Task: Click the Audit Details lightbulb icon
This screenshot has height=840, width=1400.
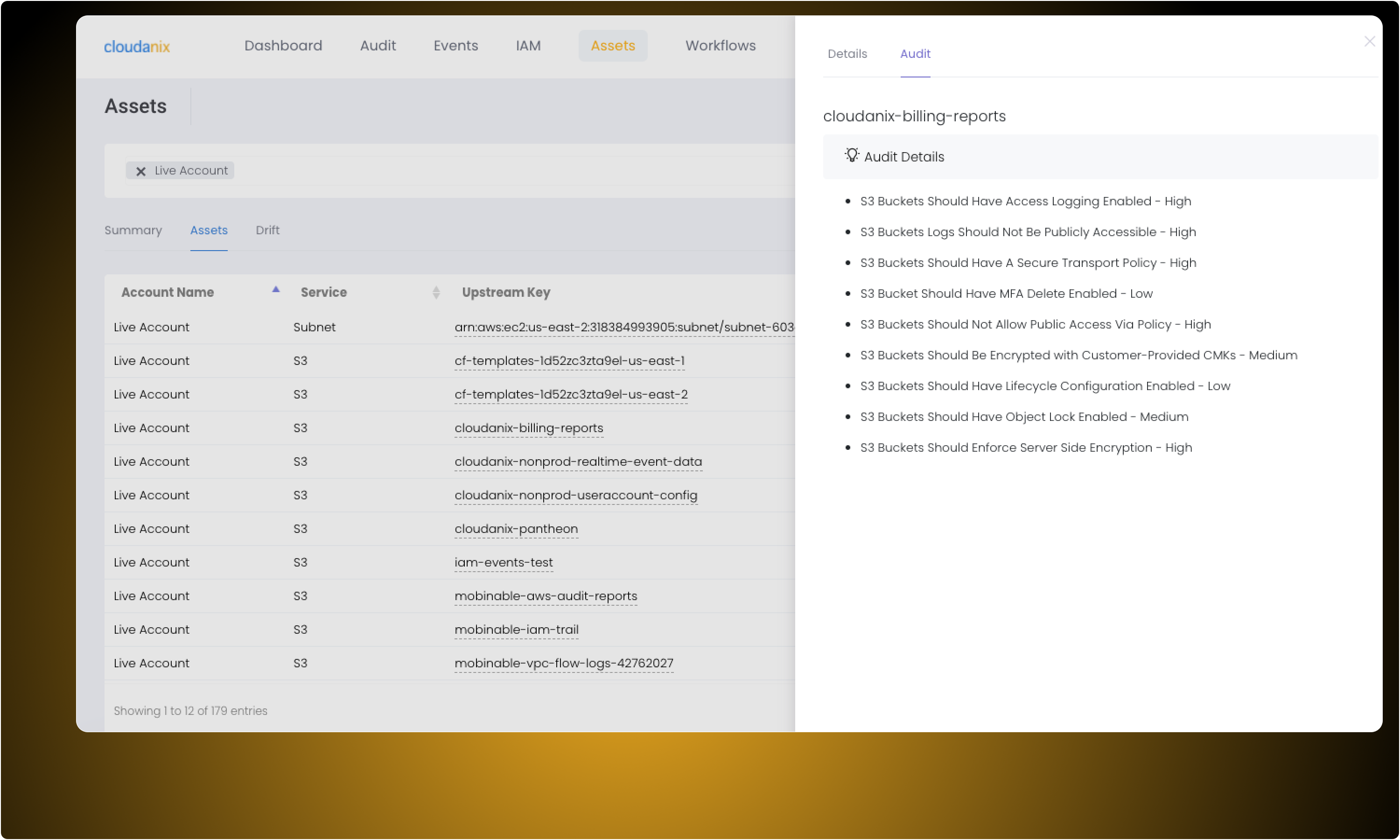Action: click(851, 155)
